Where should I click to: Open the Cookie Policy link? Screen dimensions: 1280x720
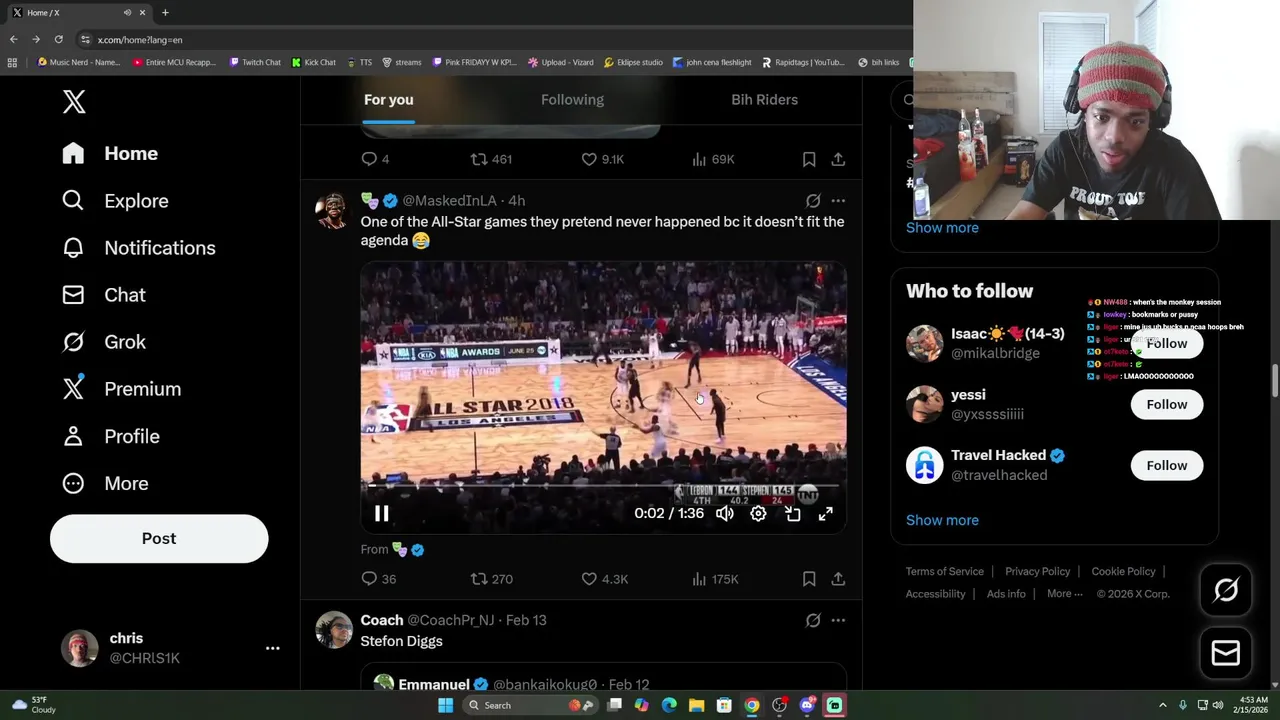(1123, 571)
